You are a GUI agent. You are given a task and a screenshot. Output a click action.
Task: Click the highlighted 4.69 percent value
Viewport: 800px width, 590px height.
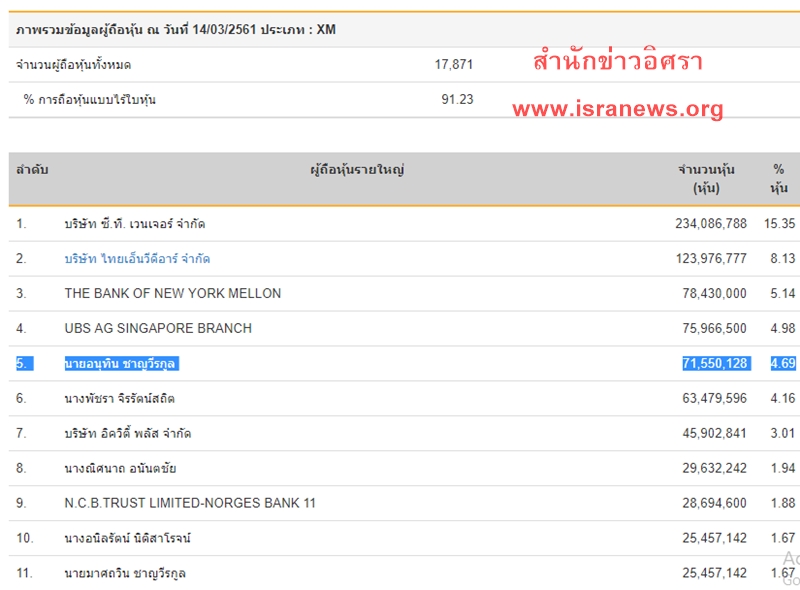783,364
